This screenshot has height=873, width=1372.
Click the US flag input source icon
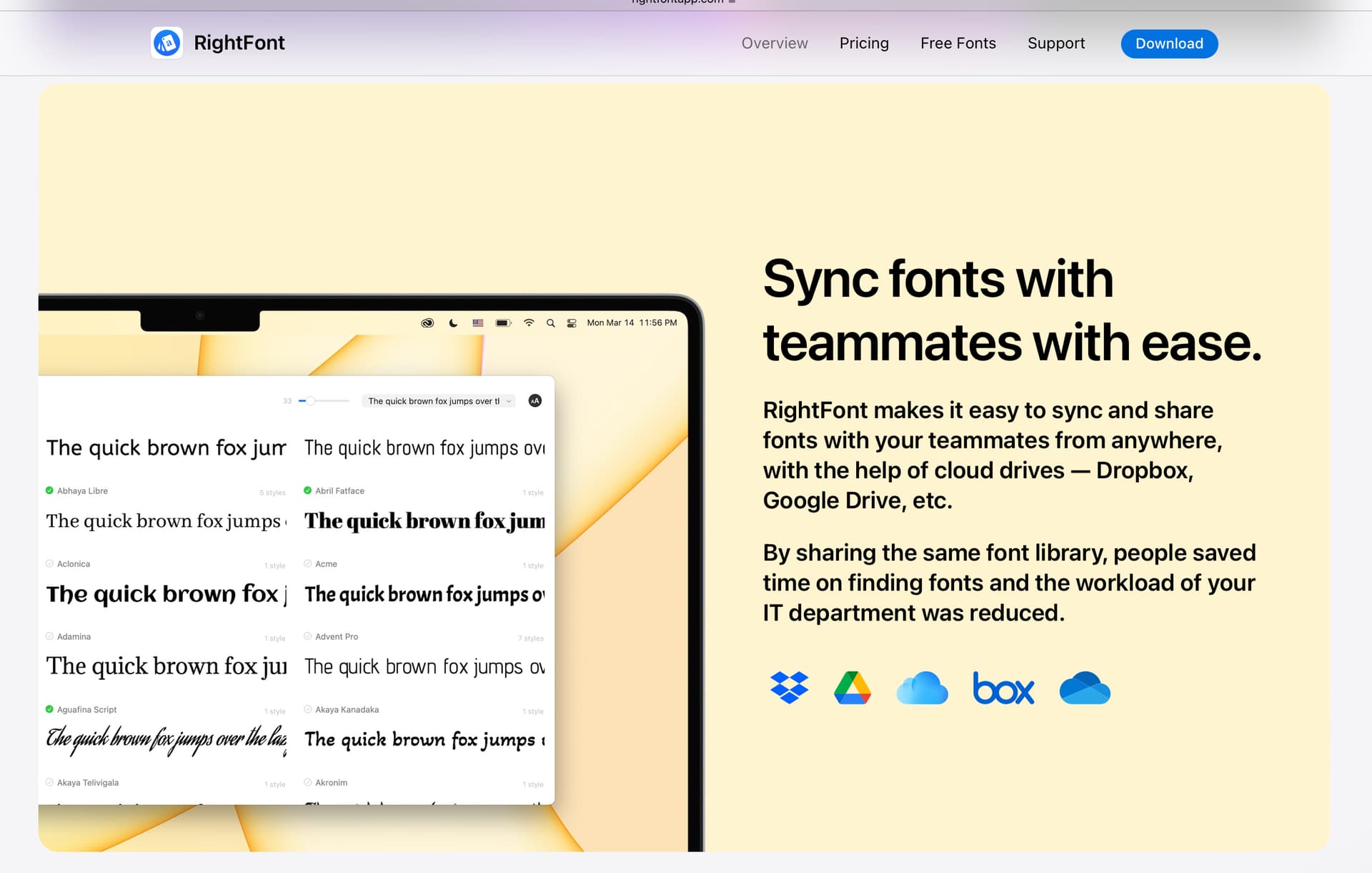tap(478, 323)
